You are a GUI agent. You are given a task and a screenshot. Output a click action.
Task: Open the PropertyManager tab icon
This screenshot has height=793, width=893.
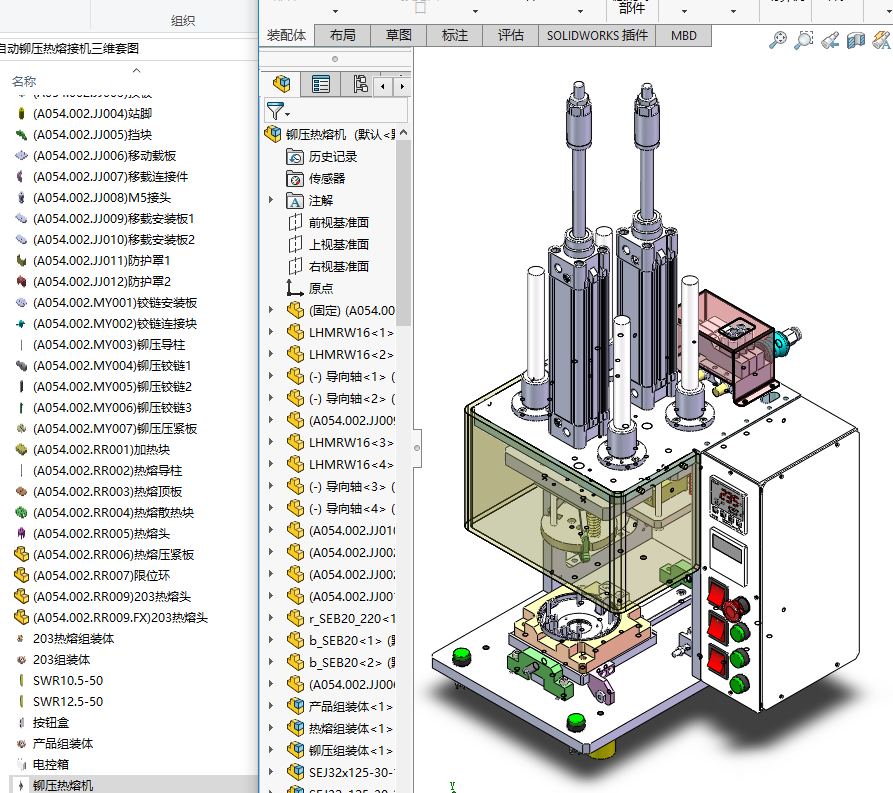(321, 85)
